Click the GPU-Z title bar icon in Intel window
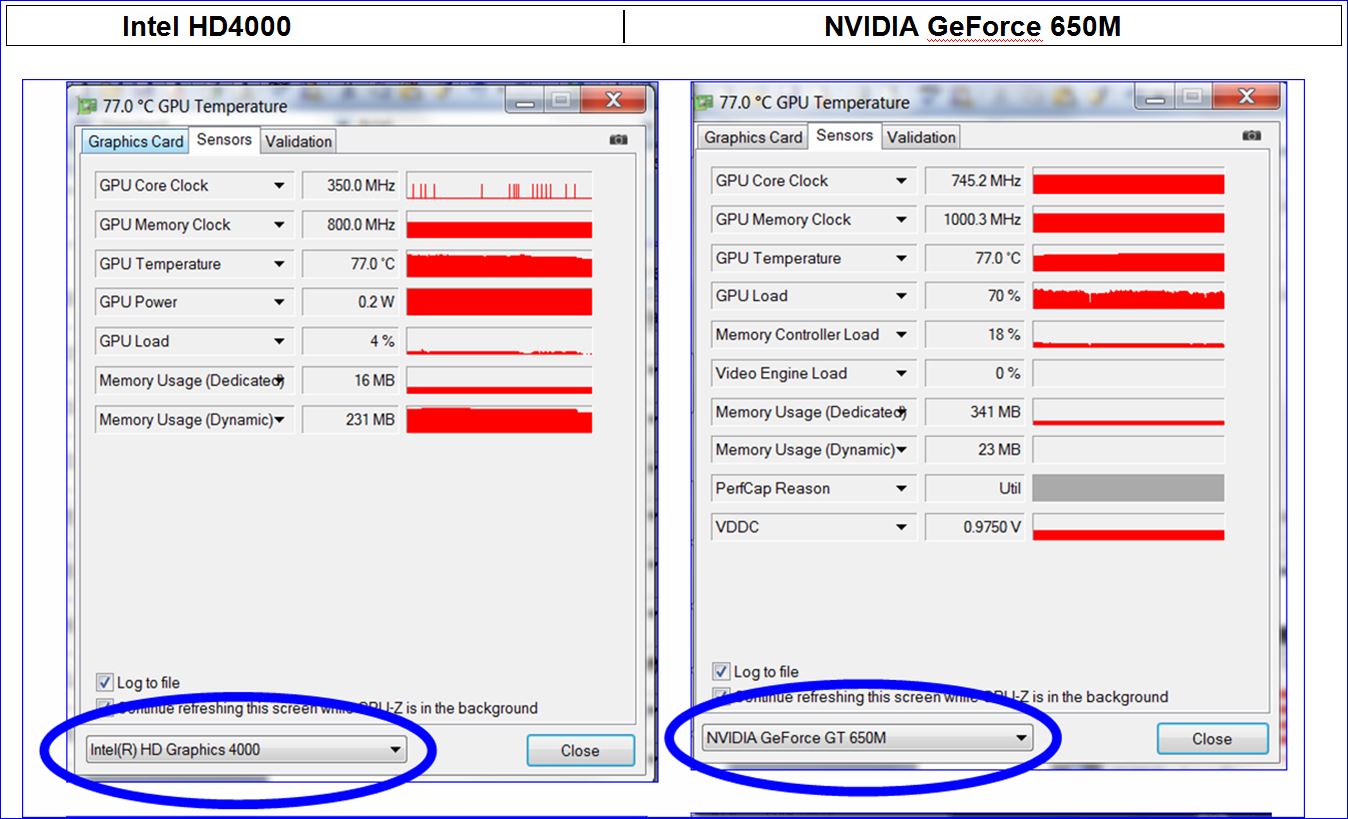 click(88, 106)
